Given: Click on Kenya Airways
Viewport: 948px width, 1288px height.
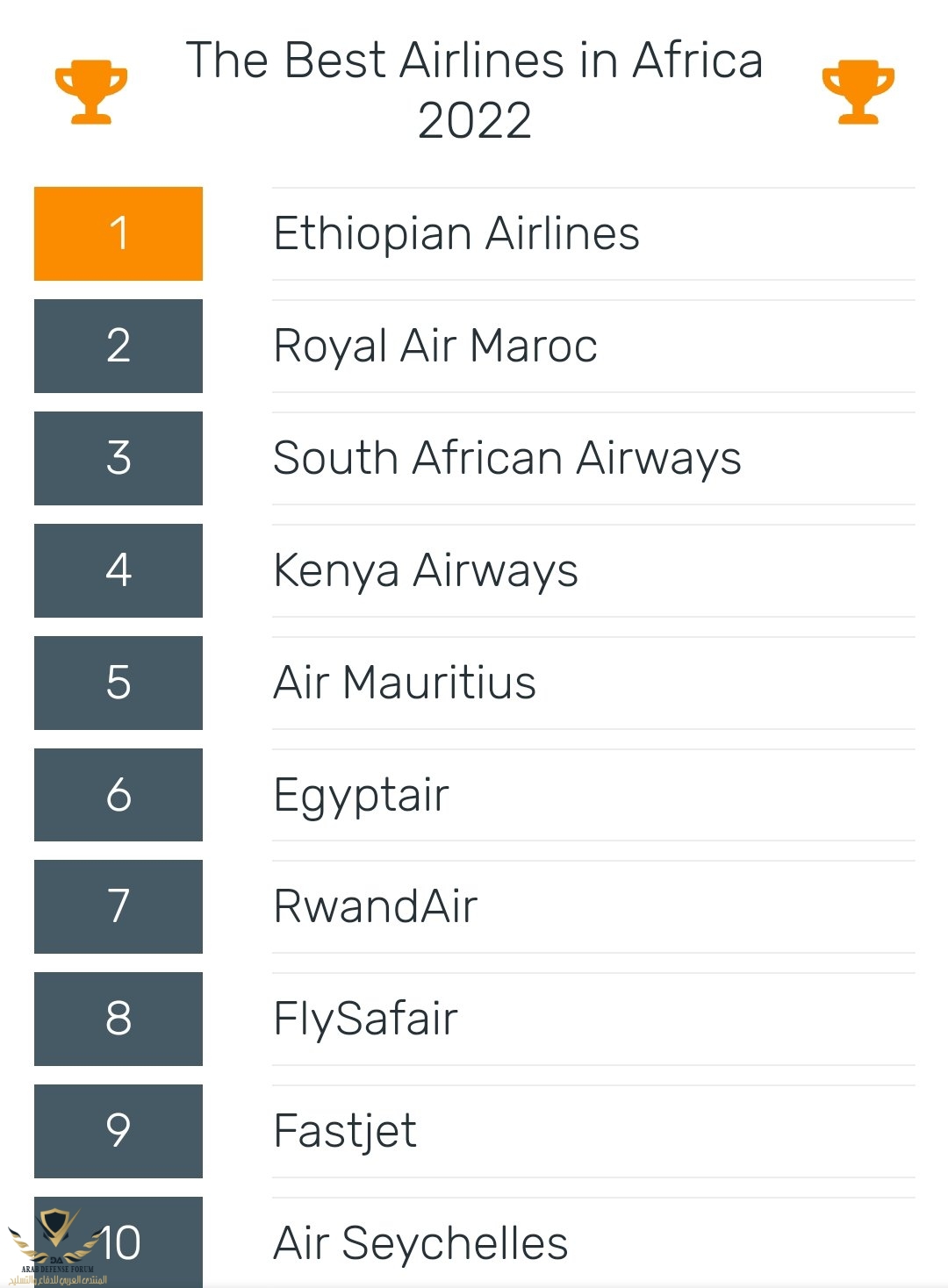Looking at the screenshot, I should pyautogui.click(x=426, y=570).
